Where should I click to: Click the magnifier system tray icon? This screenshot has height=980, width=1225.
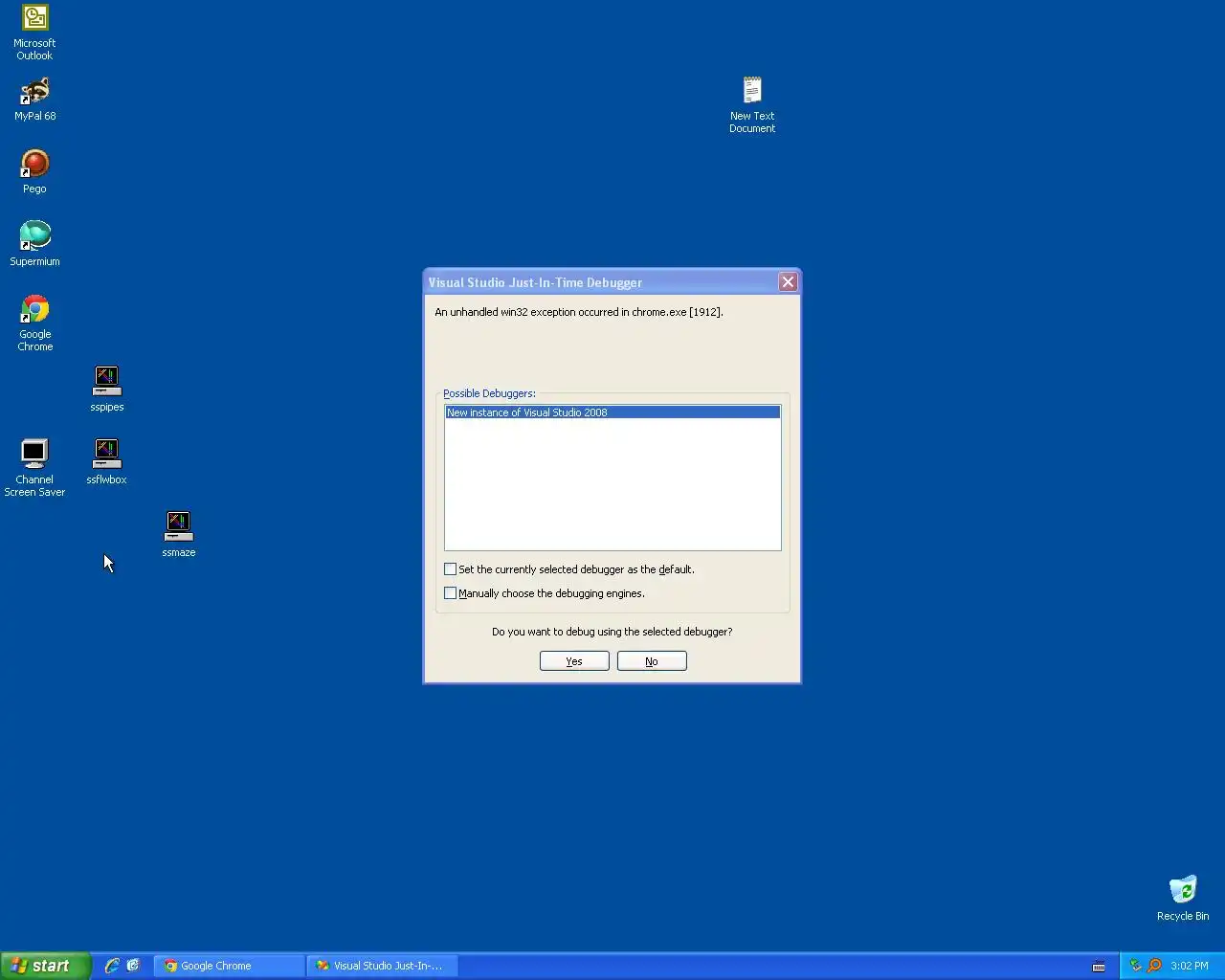1154,966
